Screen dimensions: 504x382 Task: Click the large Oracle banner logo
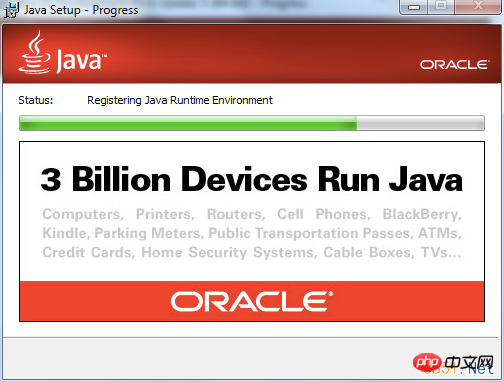click(x=252, y=301)
